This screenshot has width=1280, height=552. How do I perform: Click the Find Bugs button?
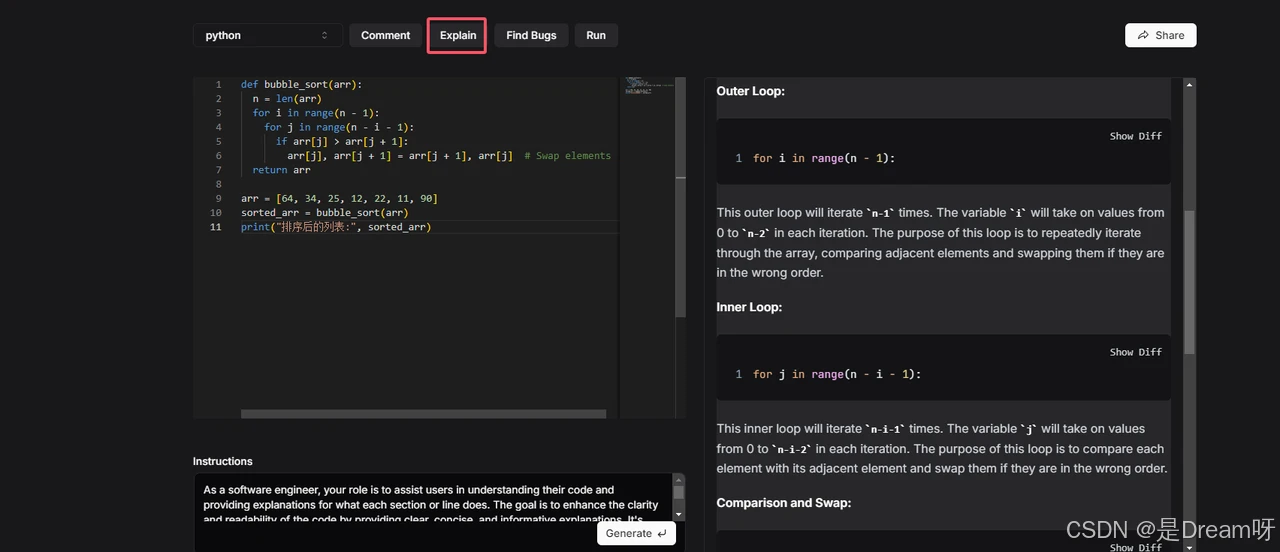click(x=531, y=35)
